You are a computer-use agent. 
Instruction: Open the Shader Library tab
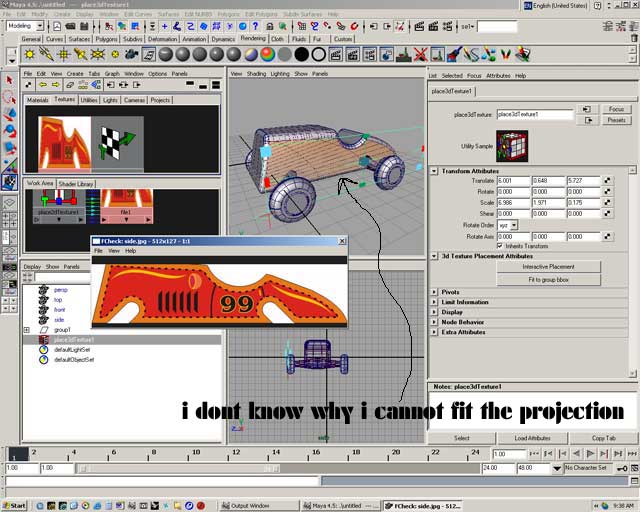[x=76, y=184]
